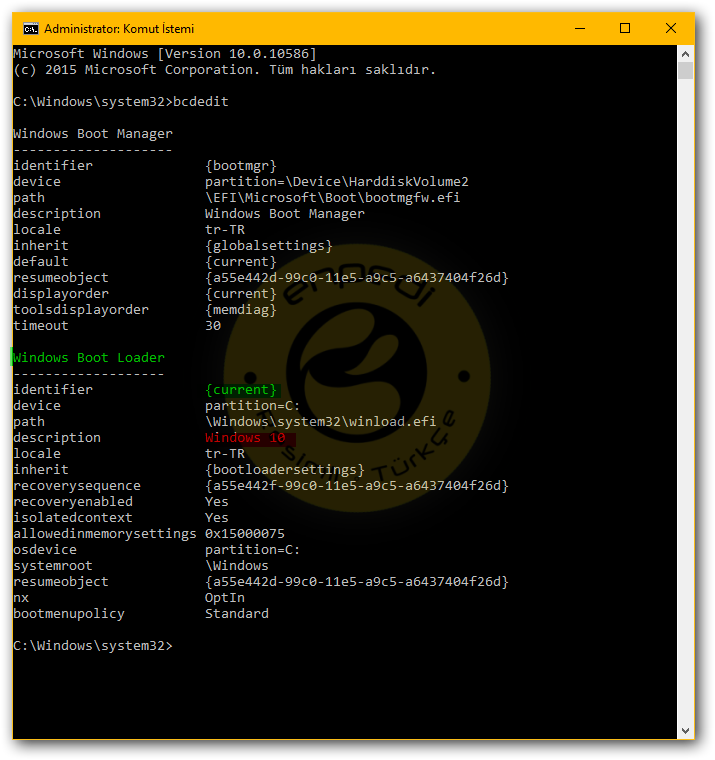Click the recoverysequence GUID value
The height and width of the screenshot is (760, 715).
356,486
